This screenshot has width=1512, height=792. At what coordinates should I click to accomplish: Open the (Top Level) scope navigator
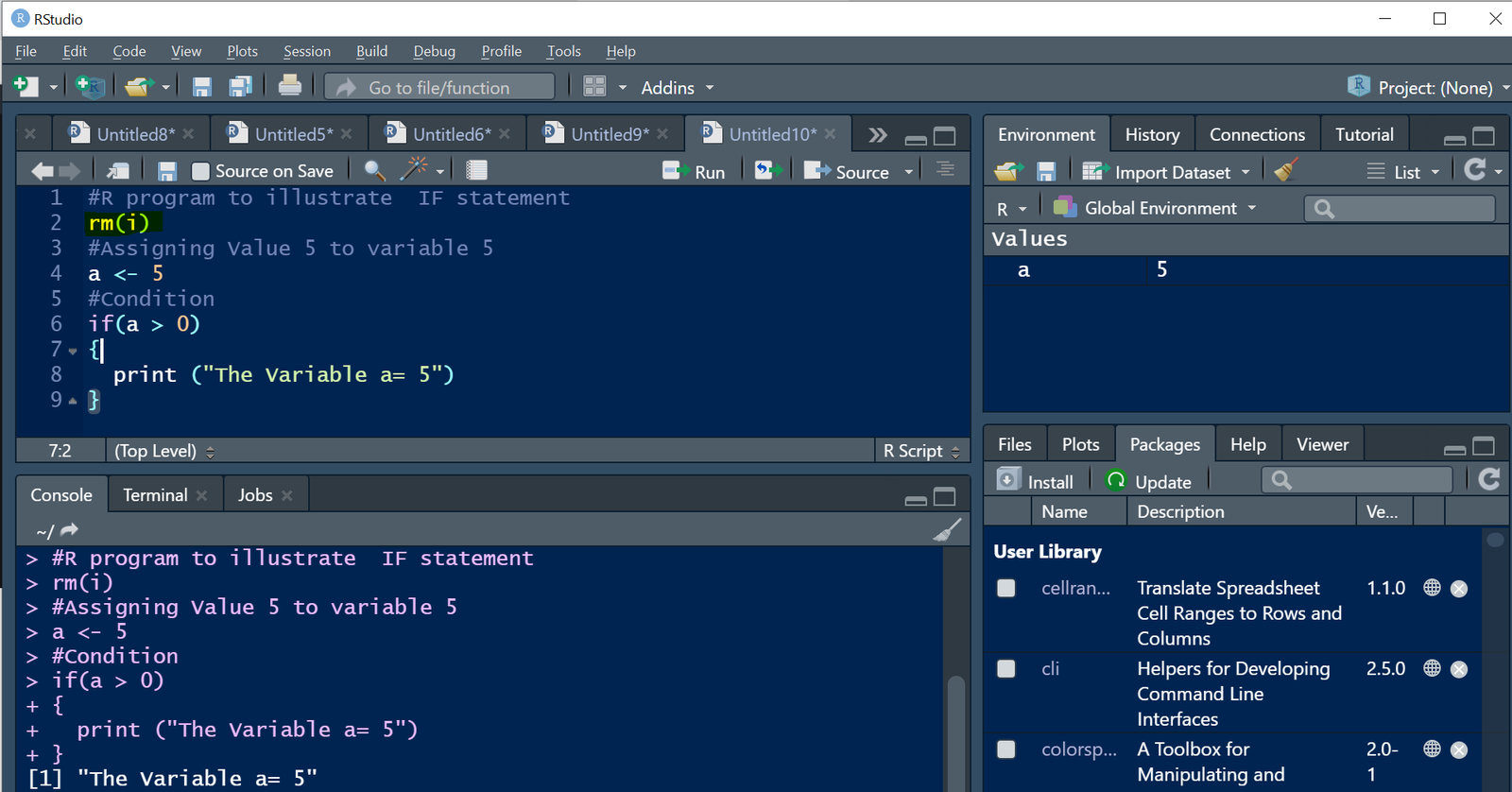tap(164, 451)
